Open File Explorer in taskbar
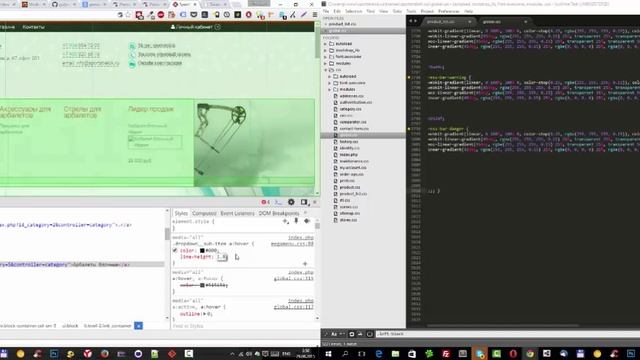The height and width of the screenshot is (360, 640). [395, 353]
